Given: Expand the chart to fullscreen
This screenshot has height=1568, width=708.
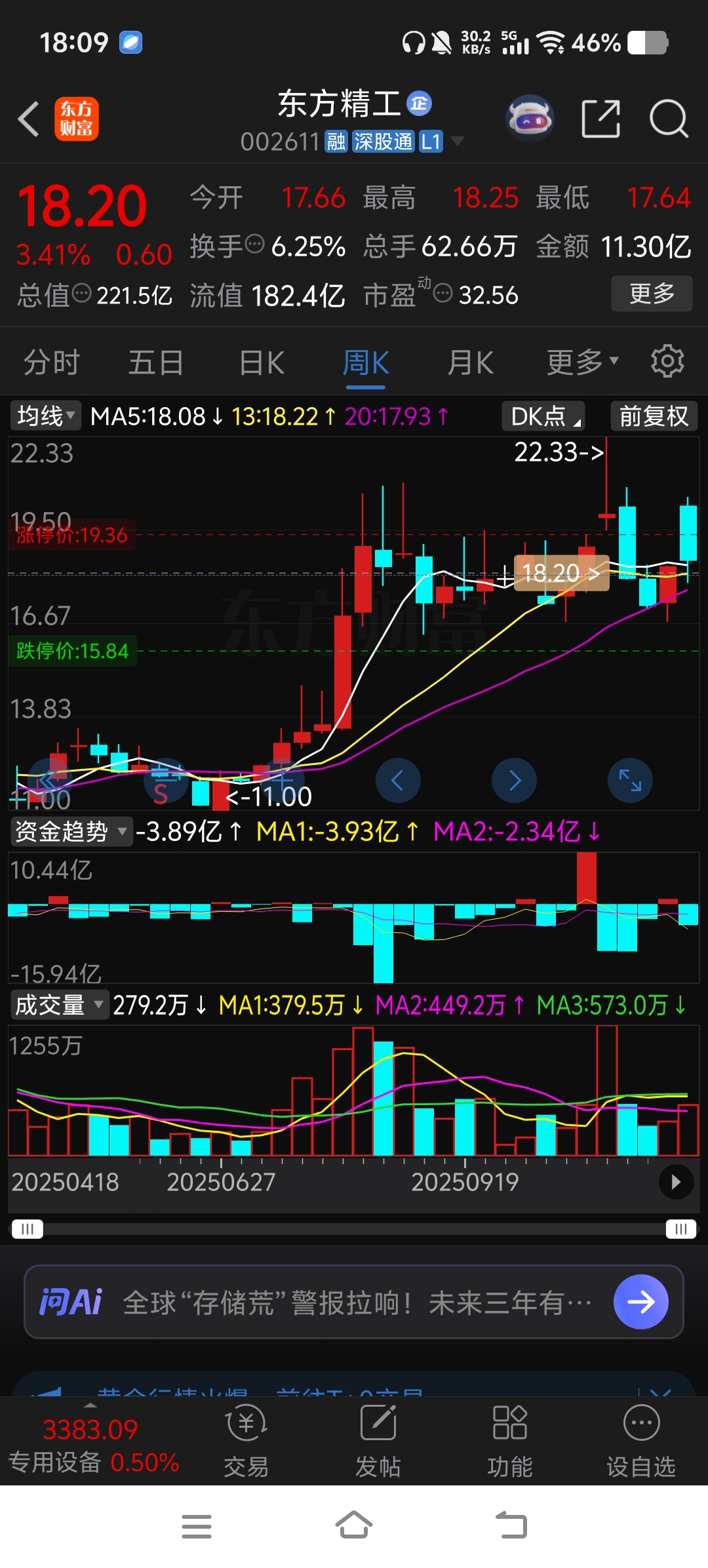Looking at the screenshot, I should tap(631, 780).
